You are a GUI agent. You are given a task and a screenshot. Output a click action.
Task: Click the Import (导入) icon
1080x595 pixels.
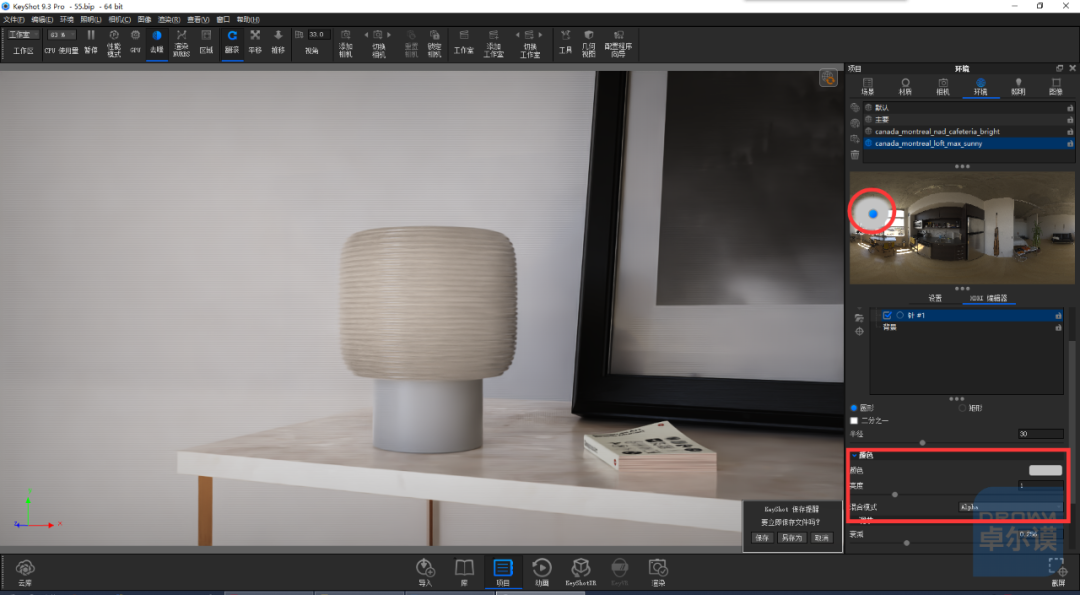point(425,568)
